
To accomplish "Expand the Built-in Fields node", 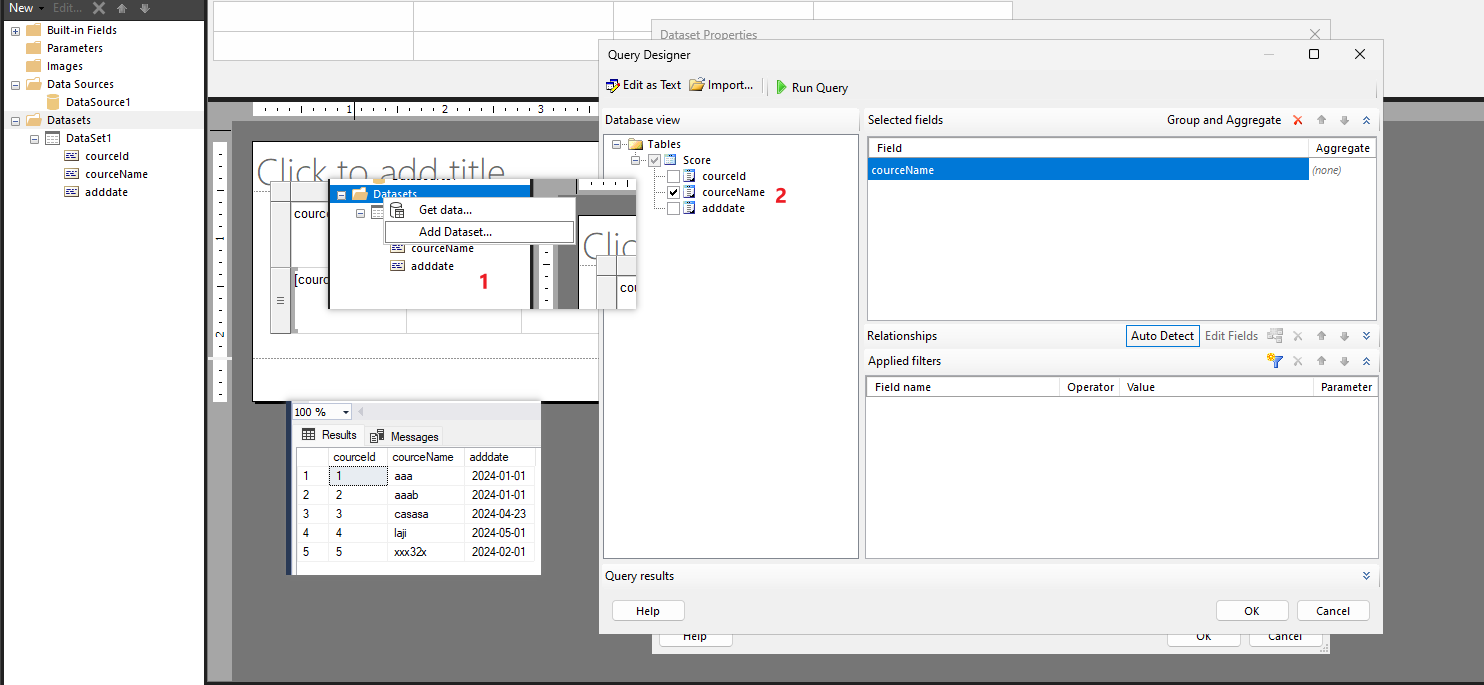I will (x=15, y=30).
